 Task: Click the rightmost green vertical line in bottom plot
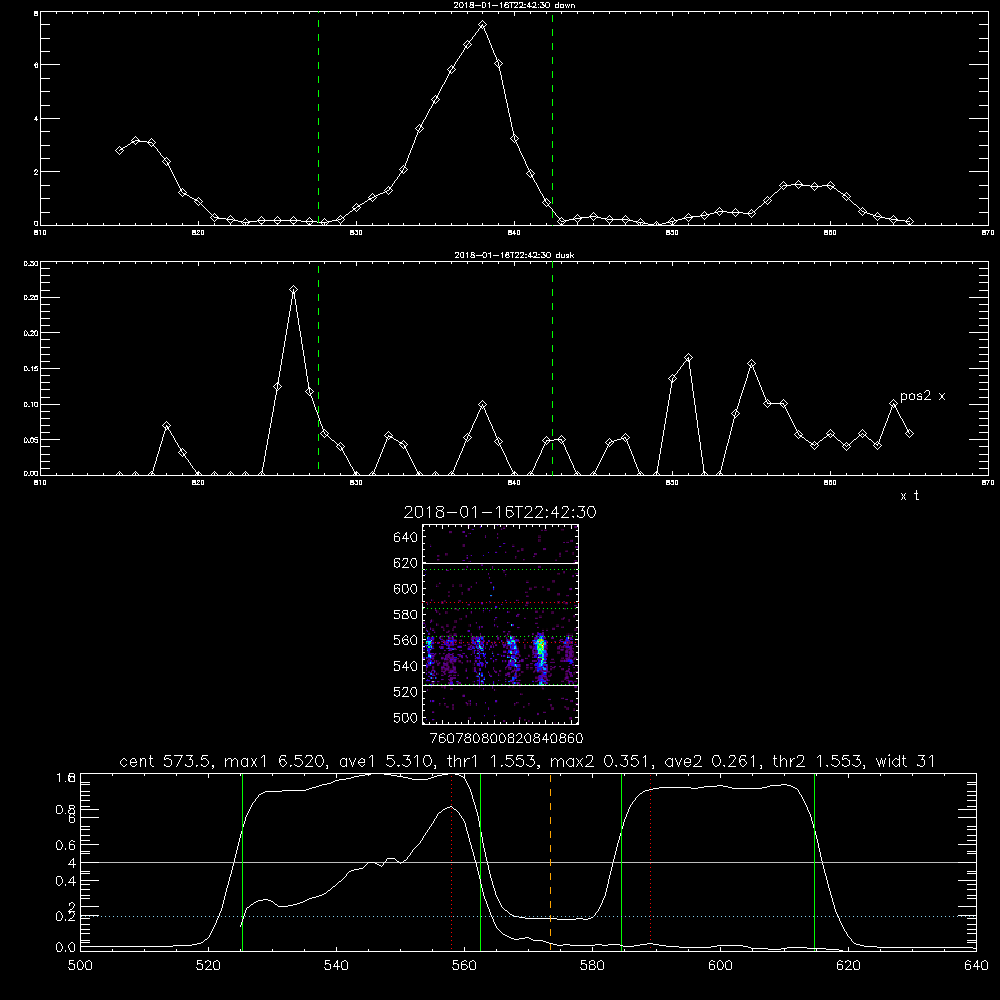814,861
